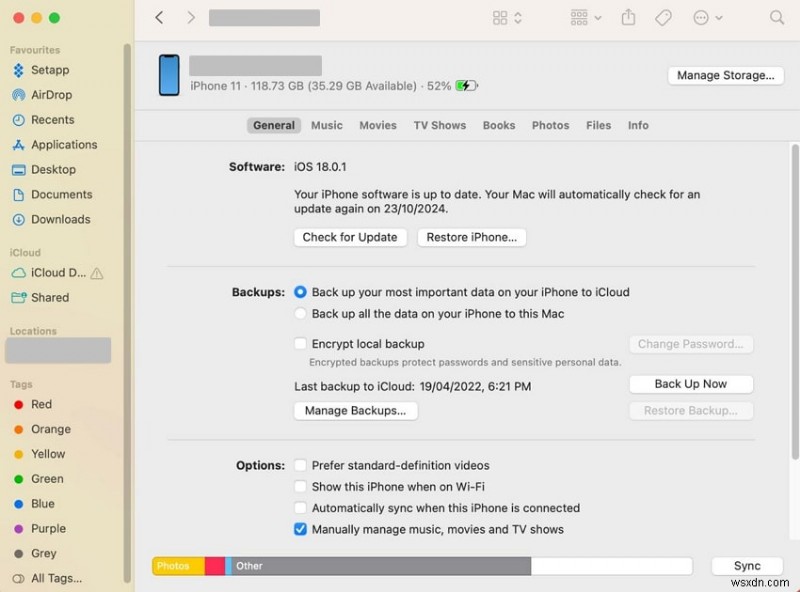
Task: Switch to the Files tab
Action: (x=598, y=126)
